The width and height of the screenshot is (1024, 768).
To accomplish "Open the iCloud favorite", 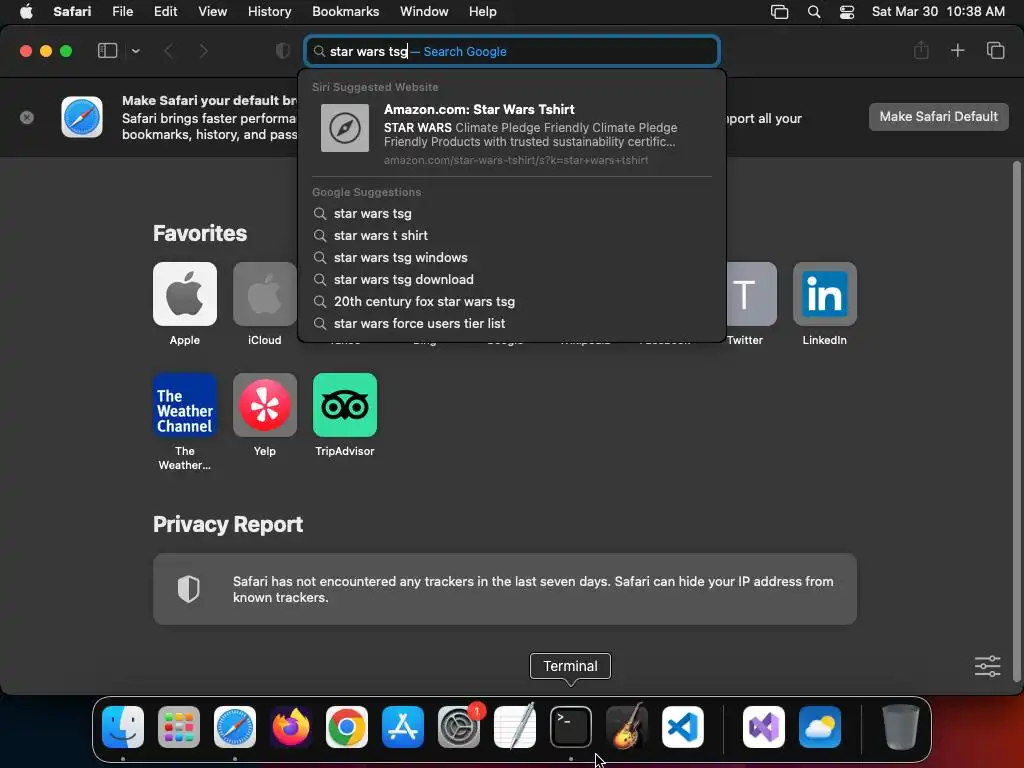I will click(264, 294).
